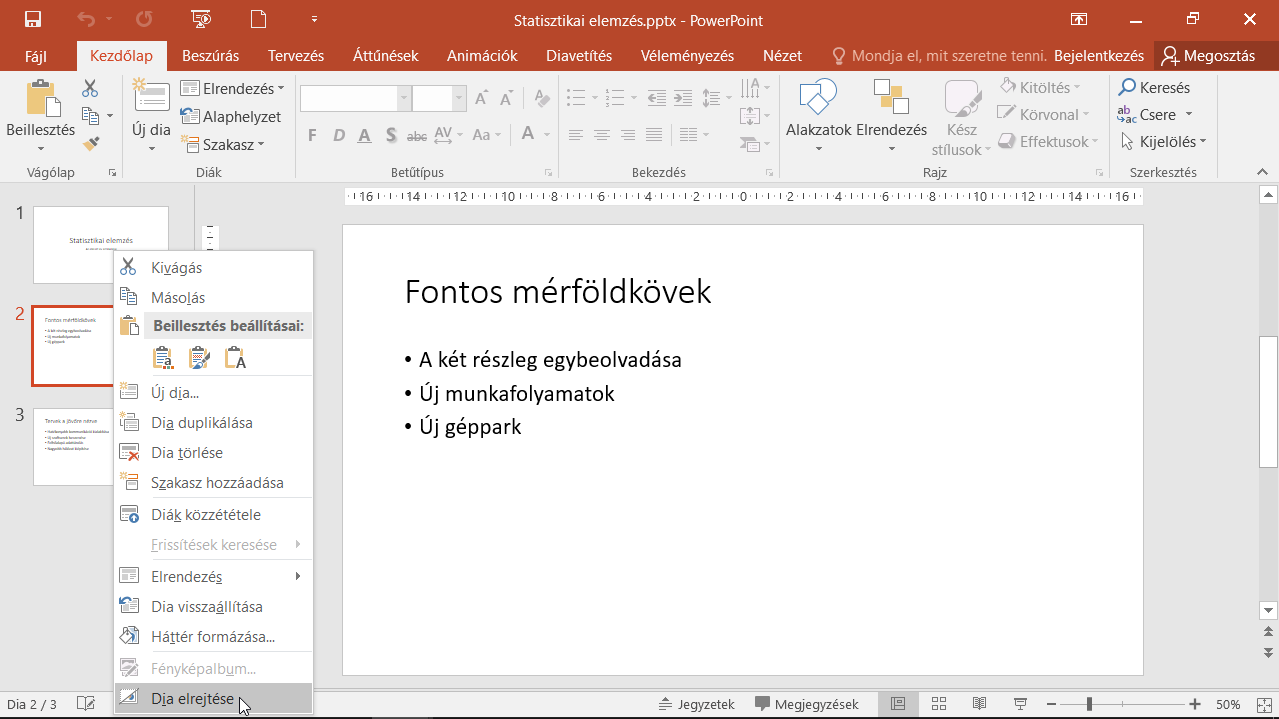Toggle Megjegyzések comments pane
Screen dimensions: 1279x719
click(x=807, y=704)
